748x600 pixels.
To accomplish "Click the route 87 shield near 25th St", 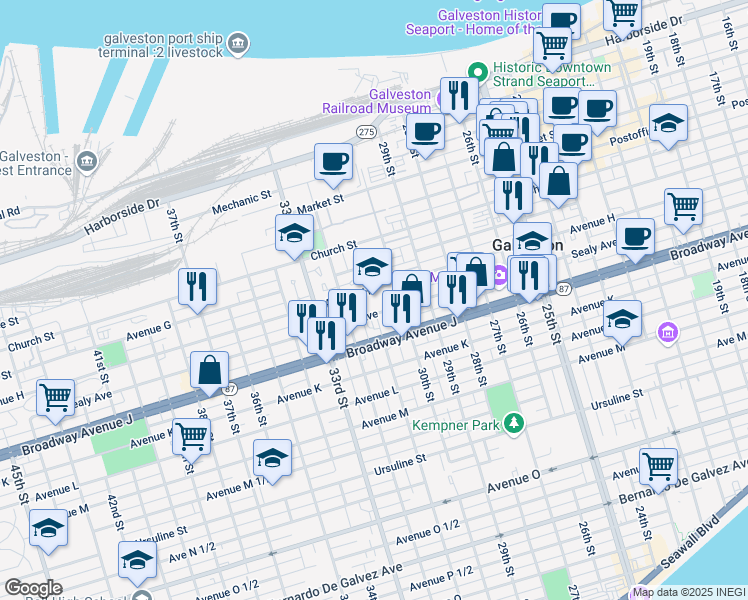I will [x=563, y=289].
